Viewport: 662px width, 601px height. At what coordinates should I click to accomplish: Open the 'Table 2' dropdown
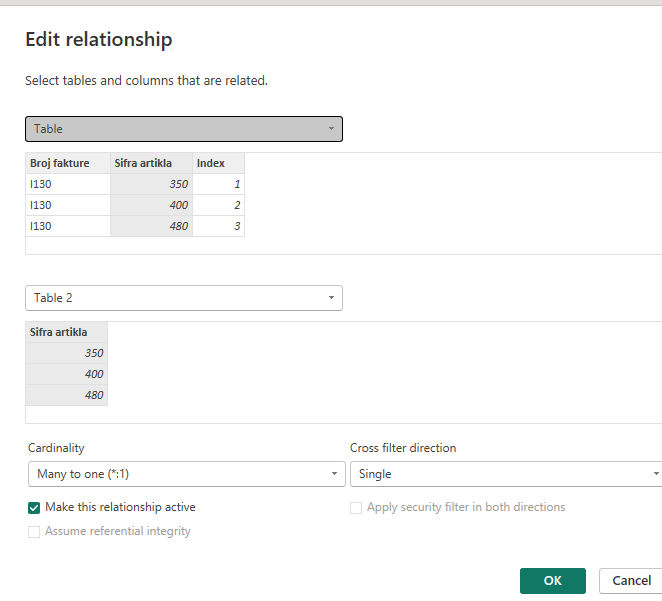tap(184, 298)
